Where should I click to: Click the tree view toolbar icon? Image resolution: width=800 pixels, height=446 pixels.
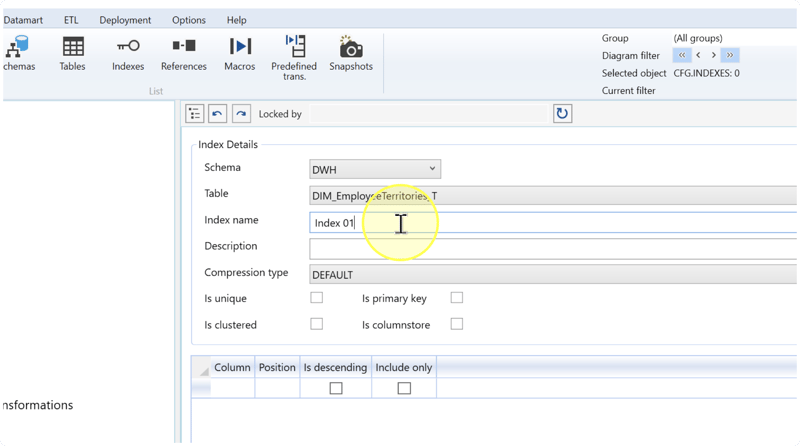coord(194,114)
